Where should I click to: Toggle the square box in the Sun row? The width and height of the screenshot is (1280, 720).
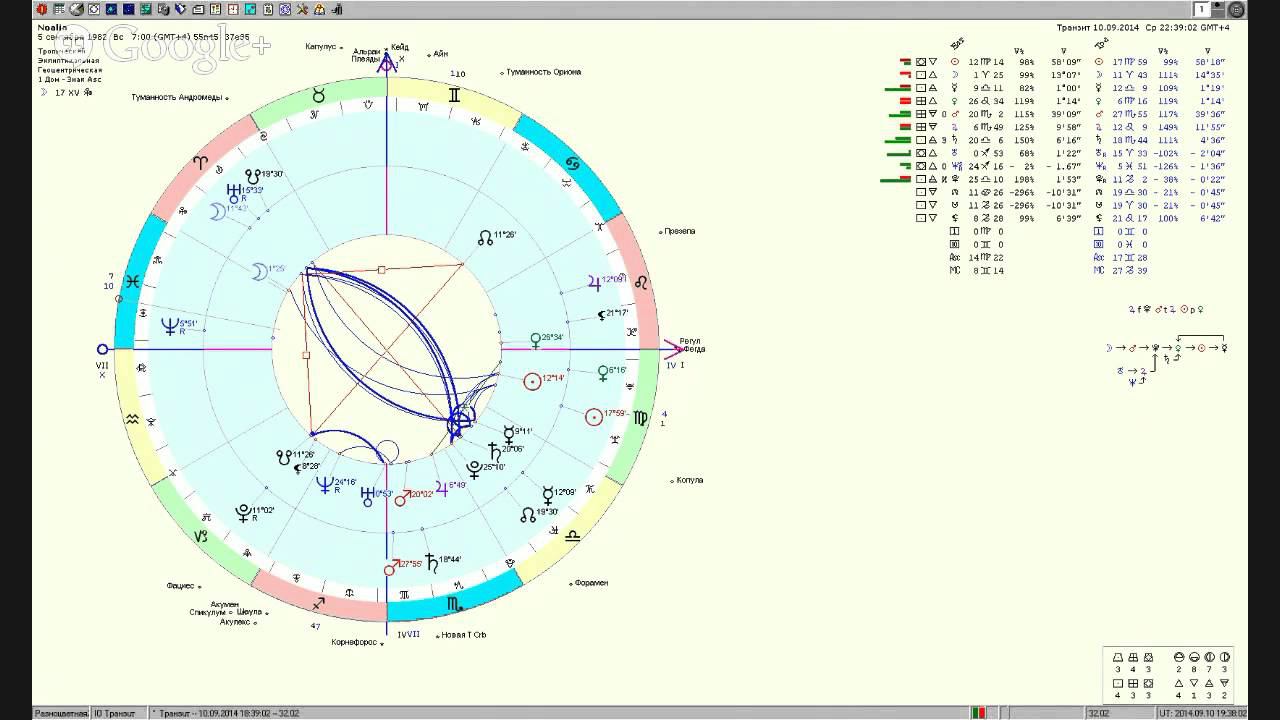921,61
